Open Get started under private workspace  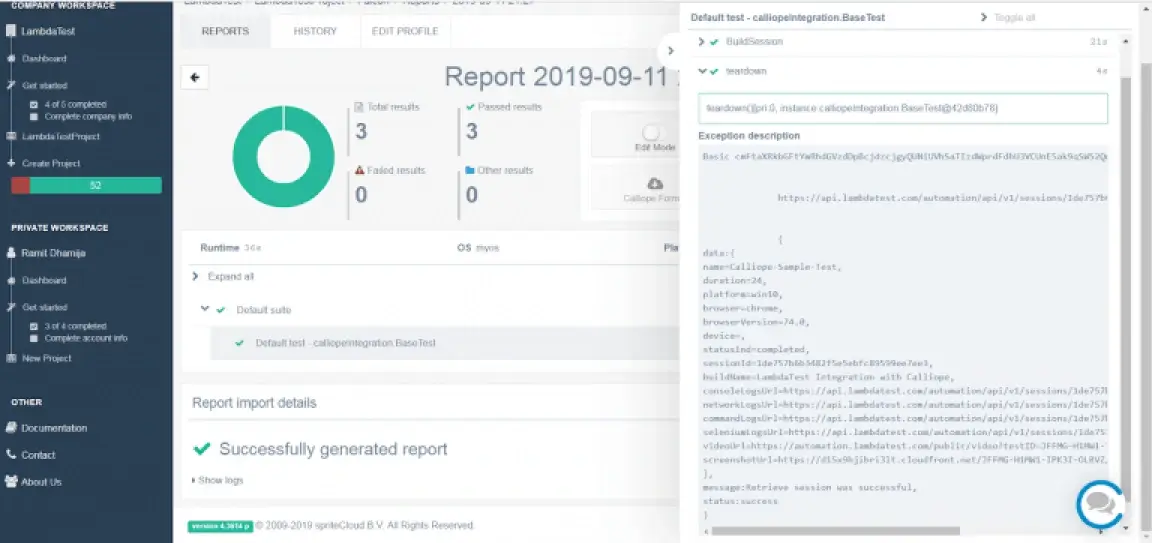[x=37, y=307]
